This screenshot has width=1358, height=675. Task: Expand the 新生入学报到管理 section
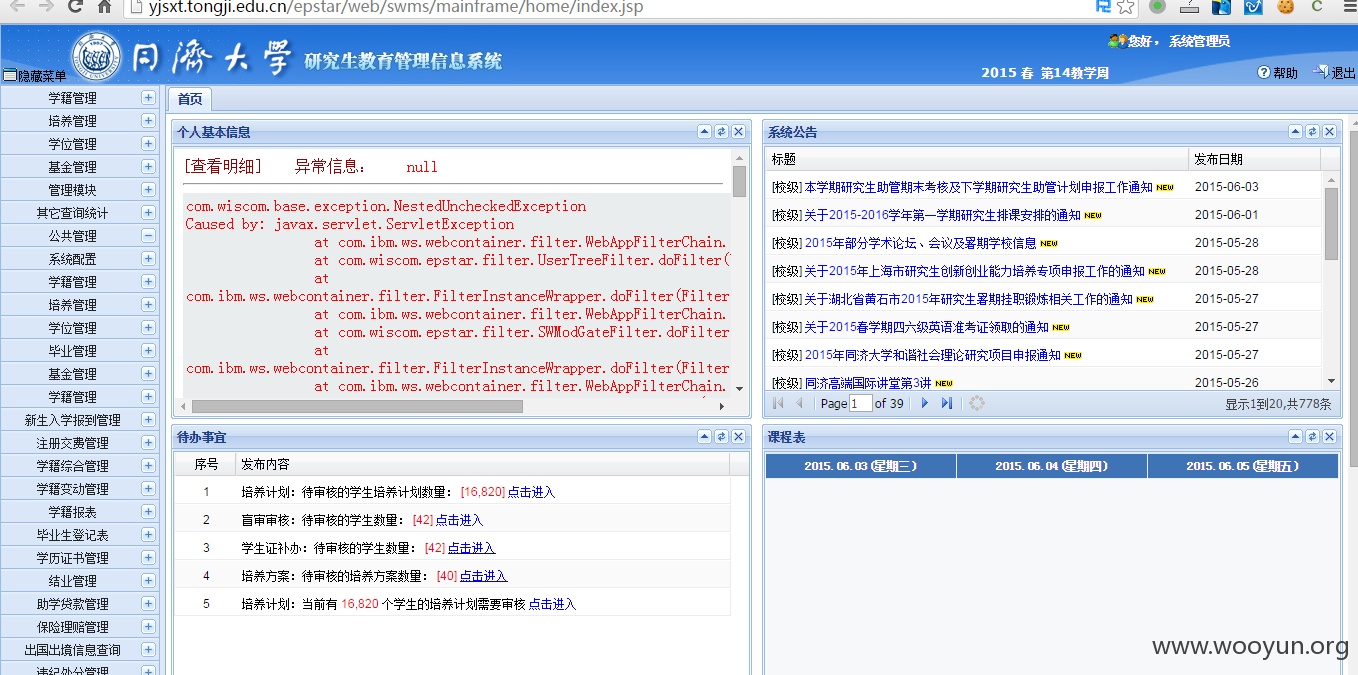(x=148, y=420)
